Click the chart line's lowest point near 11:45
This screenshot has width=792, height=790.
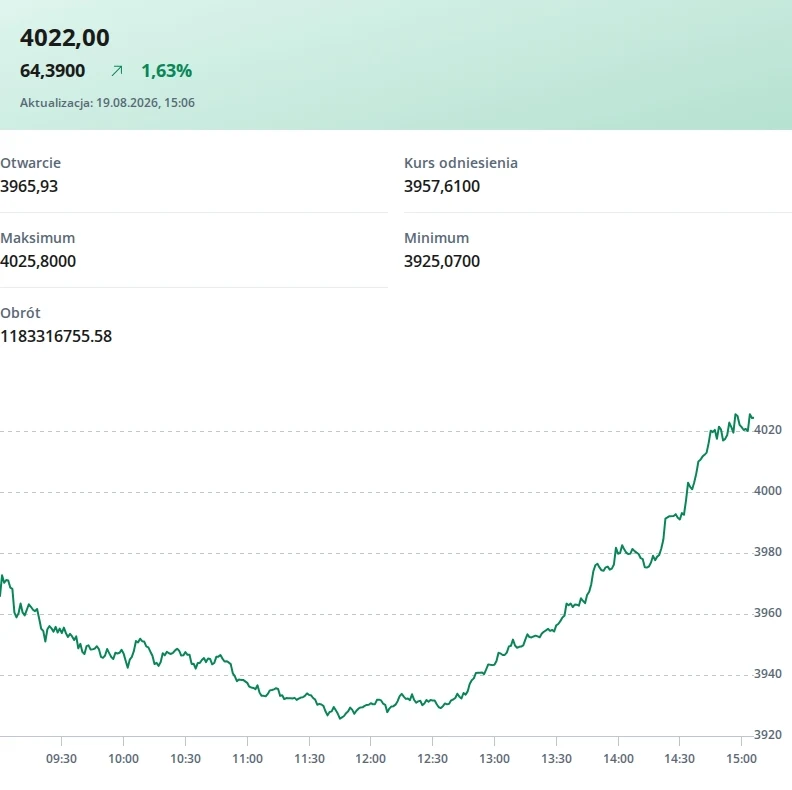point(340,718)
